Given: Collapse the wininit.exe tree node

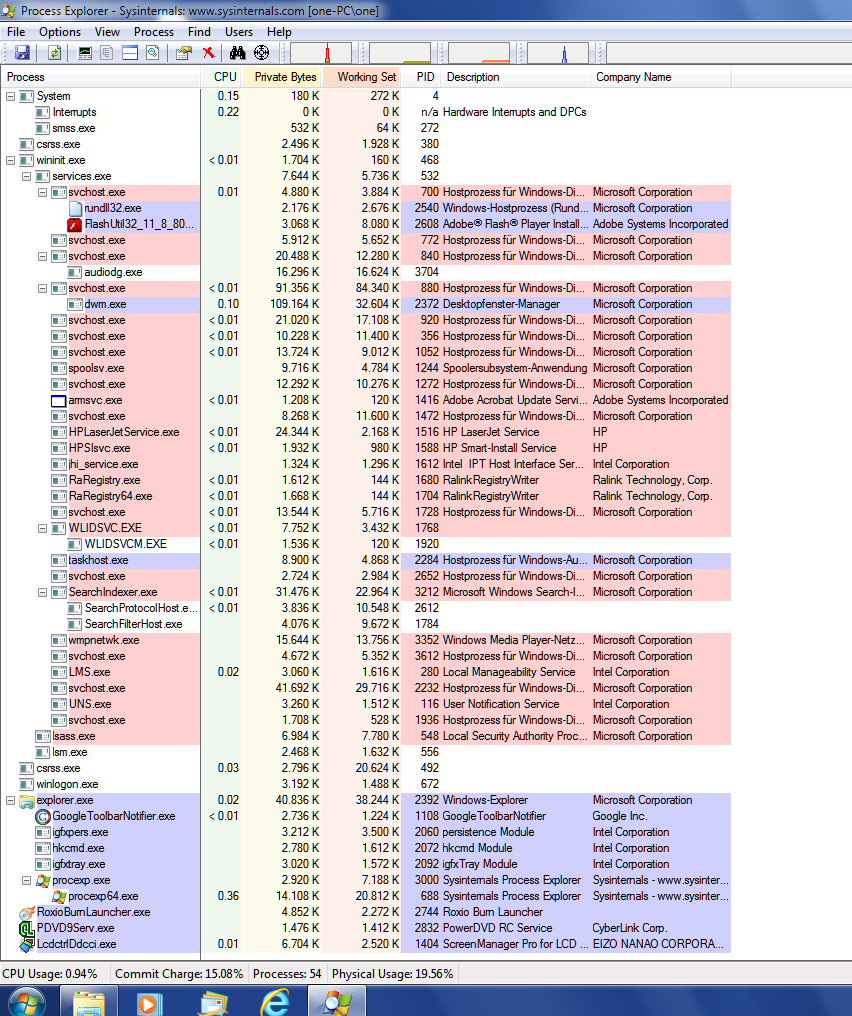Looking at the screenshot, I should coord(10,160).
